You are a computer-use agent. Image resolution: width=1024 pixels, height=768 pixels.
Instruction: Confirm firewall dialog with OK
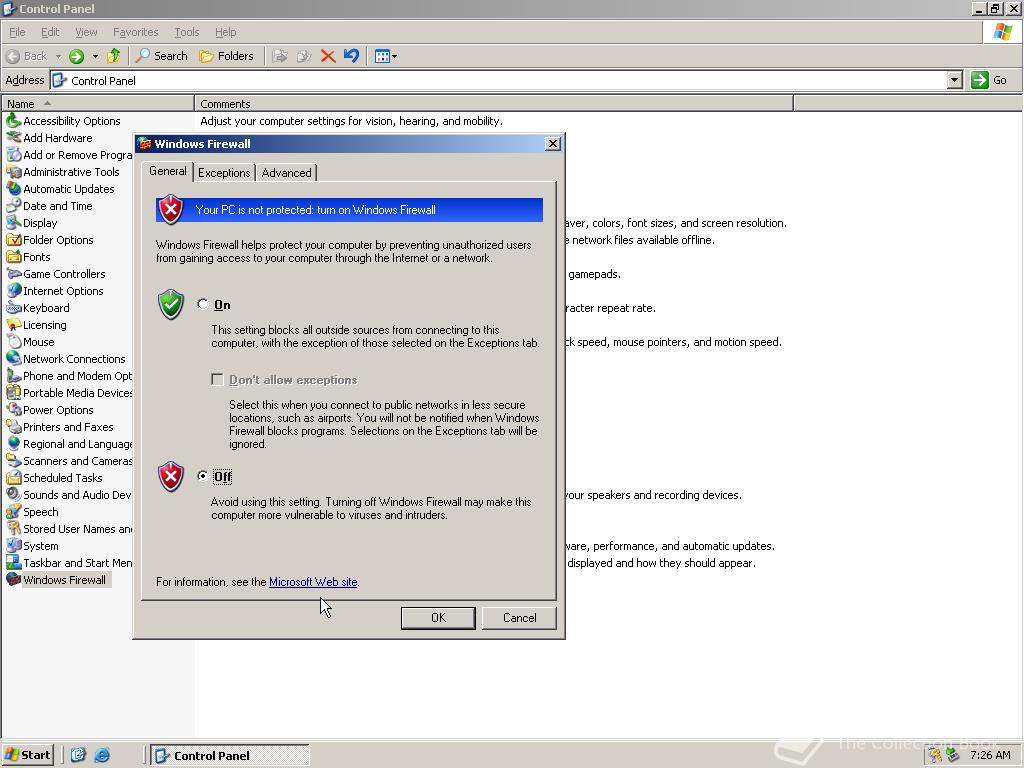[438, 618]
